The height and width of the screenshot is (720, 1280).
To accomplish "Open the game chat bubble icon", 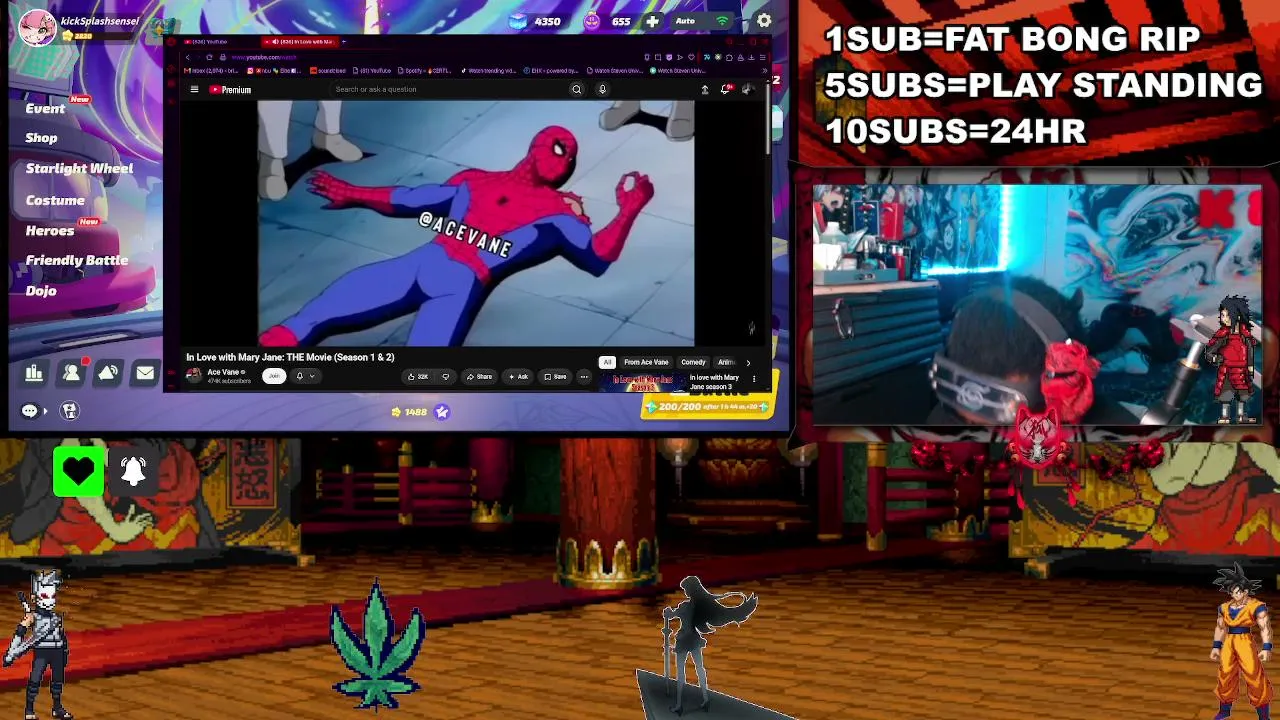I will (x=29, y=411).
